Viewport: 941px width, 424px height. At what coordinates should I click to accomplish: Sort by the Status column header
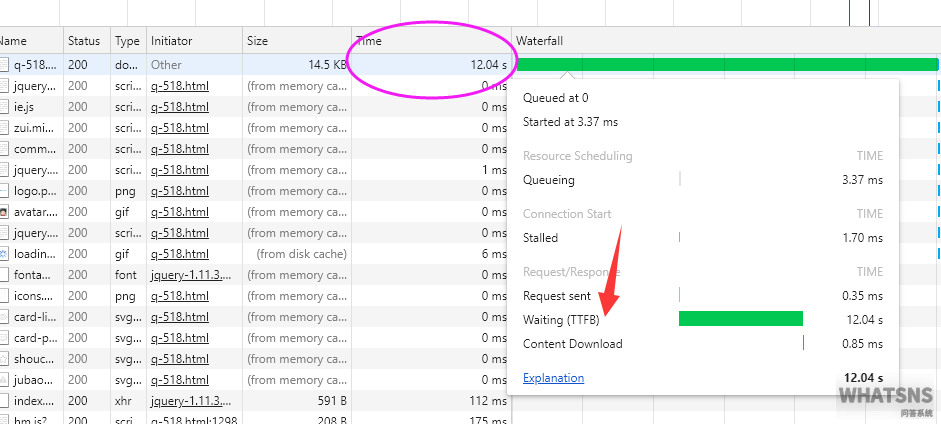point(84,41)
